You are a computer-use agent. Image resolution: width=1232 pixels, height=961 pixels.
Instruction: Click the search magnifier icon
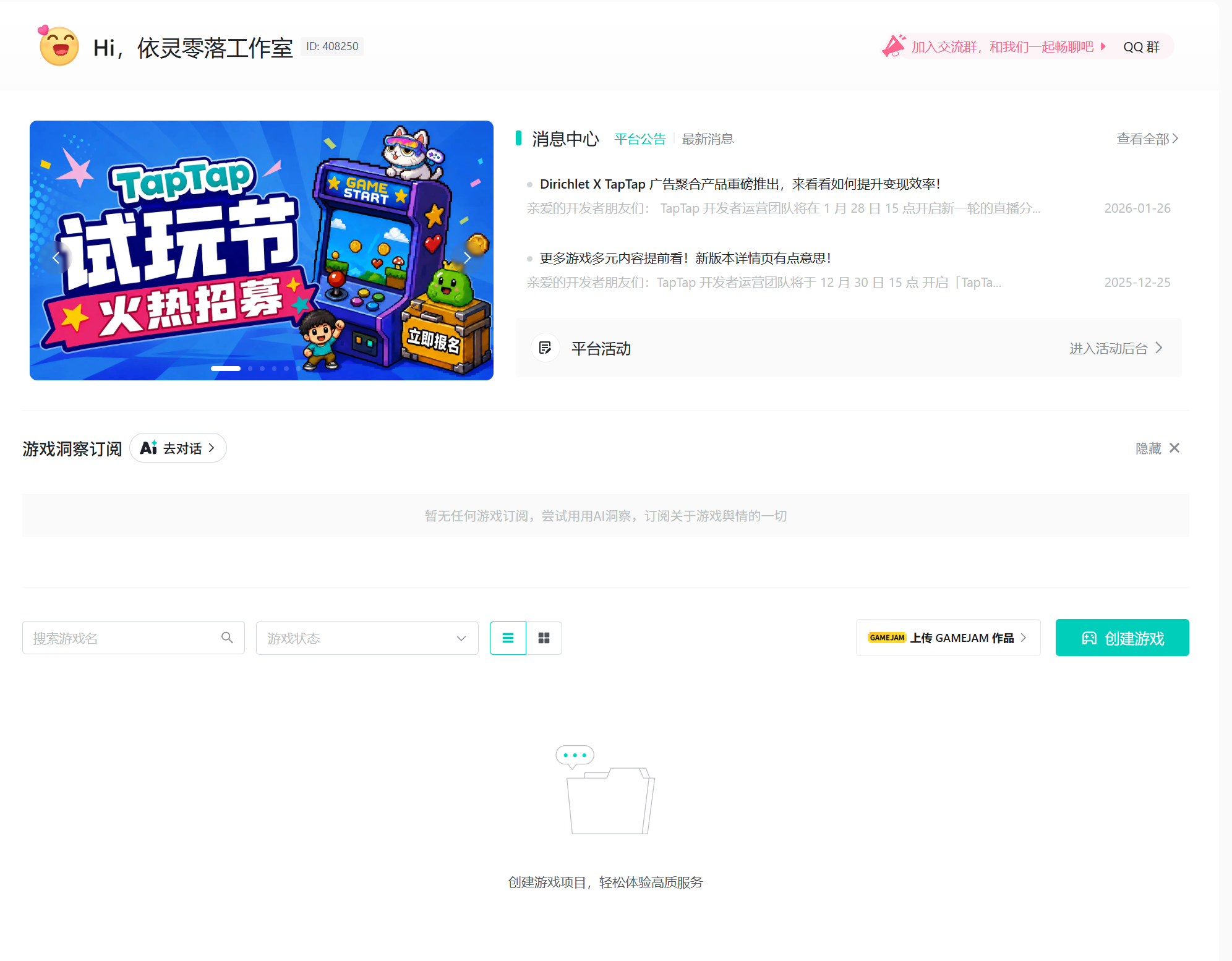[x=228, y=638]
